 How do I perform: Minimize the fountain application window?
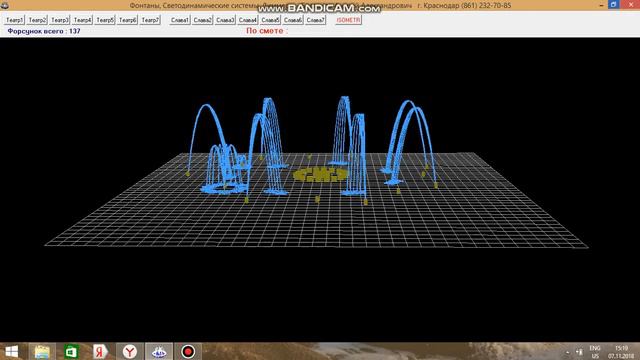click(601, 5)
